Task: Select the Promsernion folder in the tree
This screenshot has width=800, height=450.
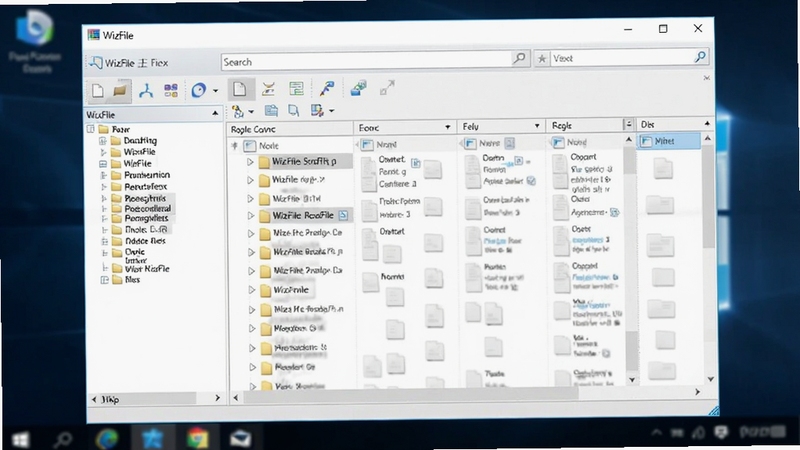Action: point(147,174)
